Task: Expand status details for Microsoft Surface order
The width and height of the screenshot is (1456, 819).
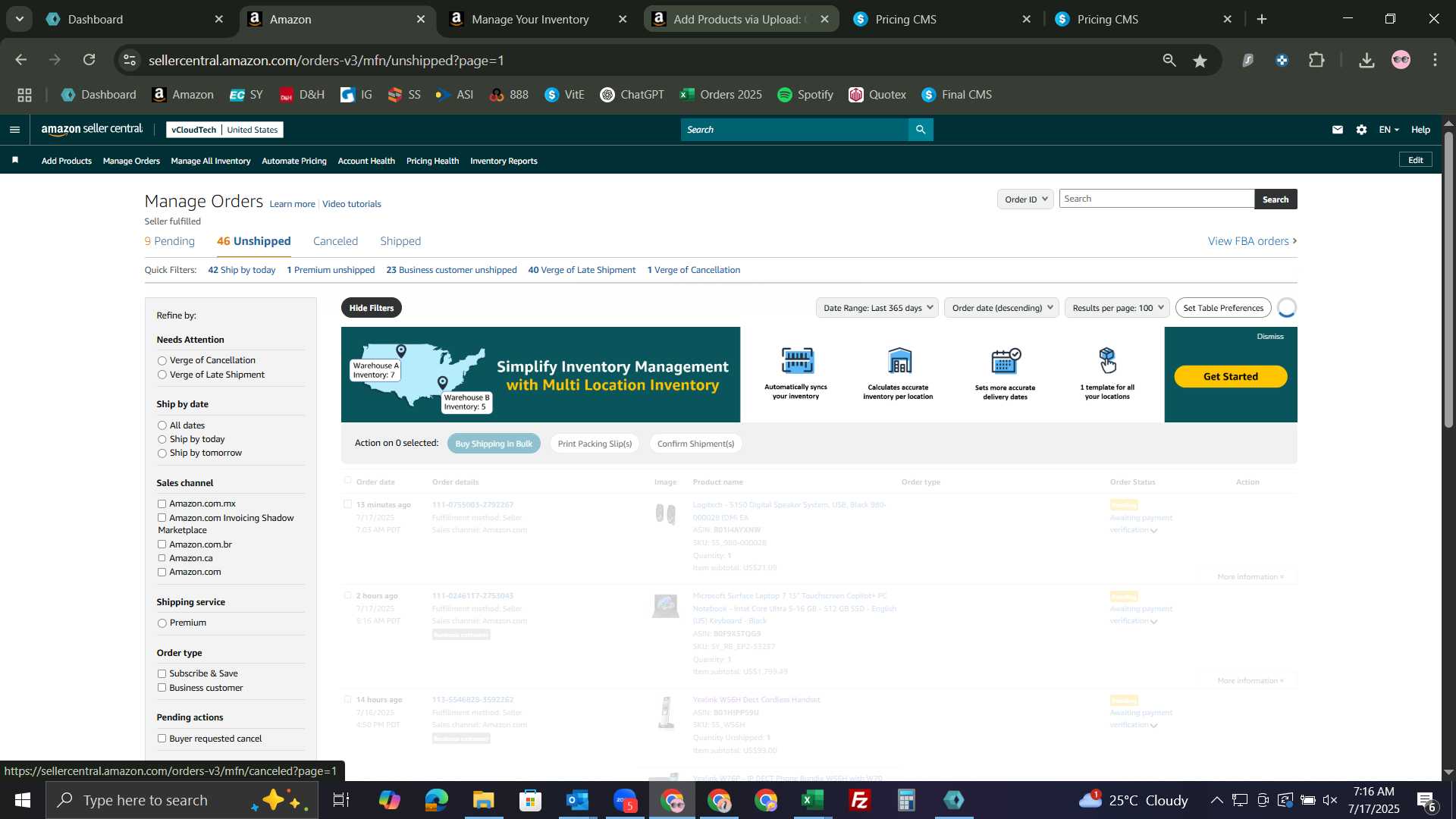Action: point(1154,622)
